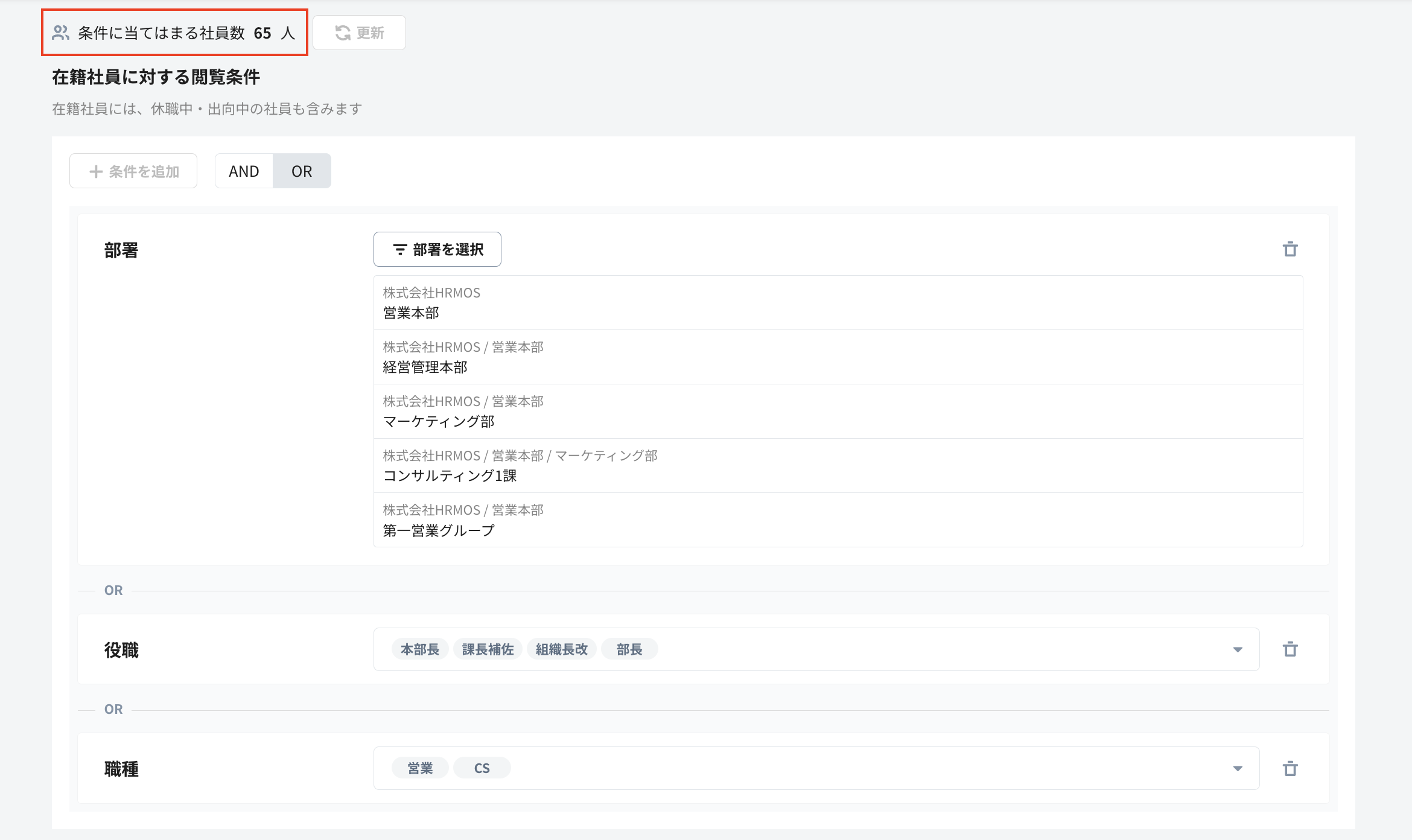Click the 本部長 tag in 役職
Image resolution: width=1412 pixels, height=840 pixels.
click(420, 649)
